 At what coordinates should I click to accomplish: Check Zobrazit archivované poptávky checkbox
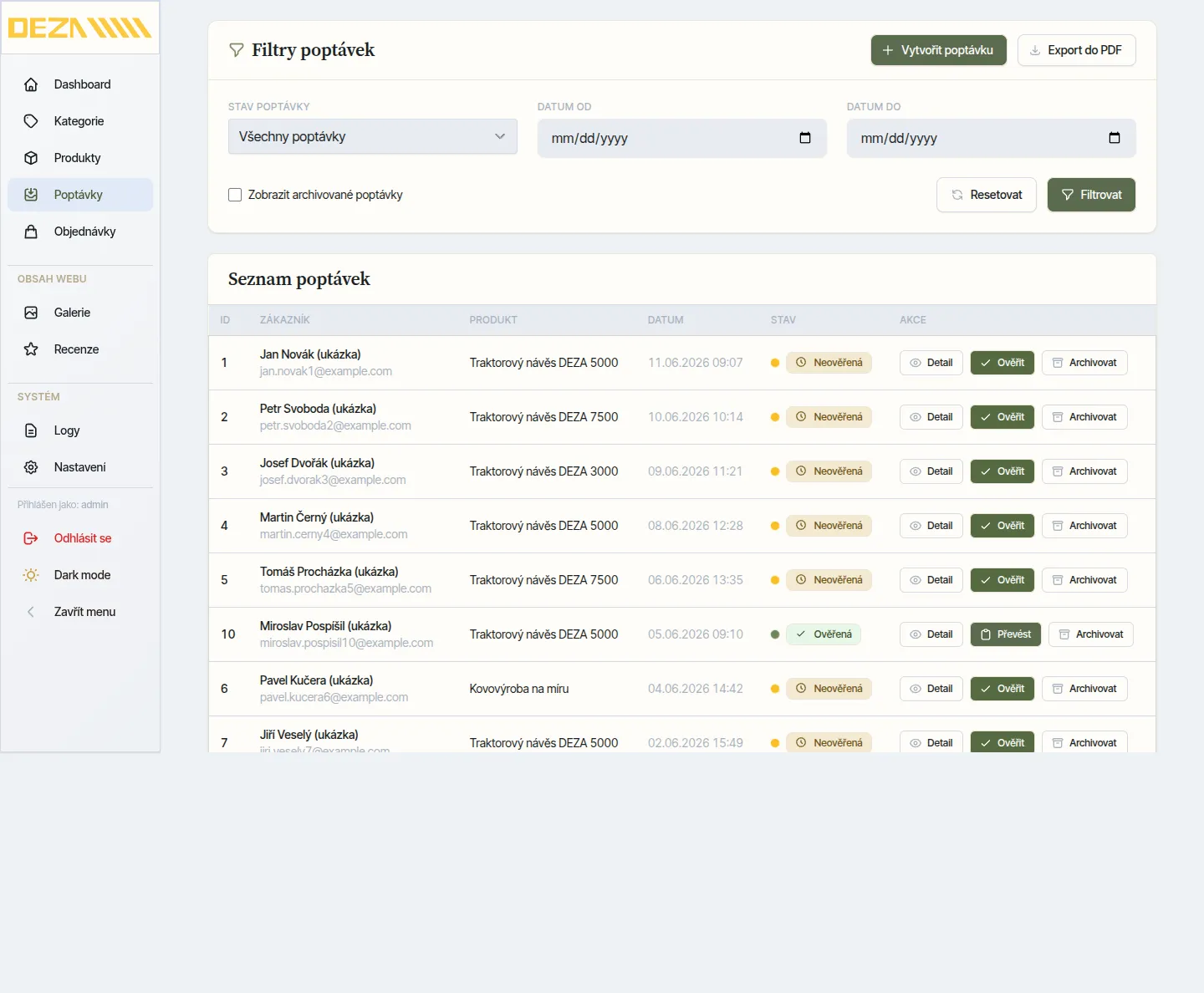click(235, 195)
